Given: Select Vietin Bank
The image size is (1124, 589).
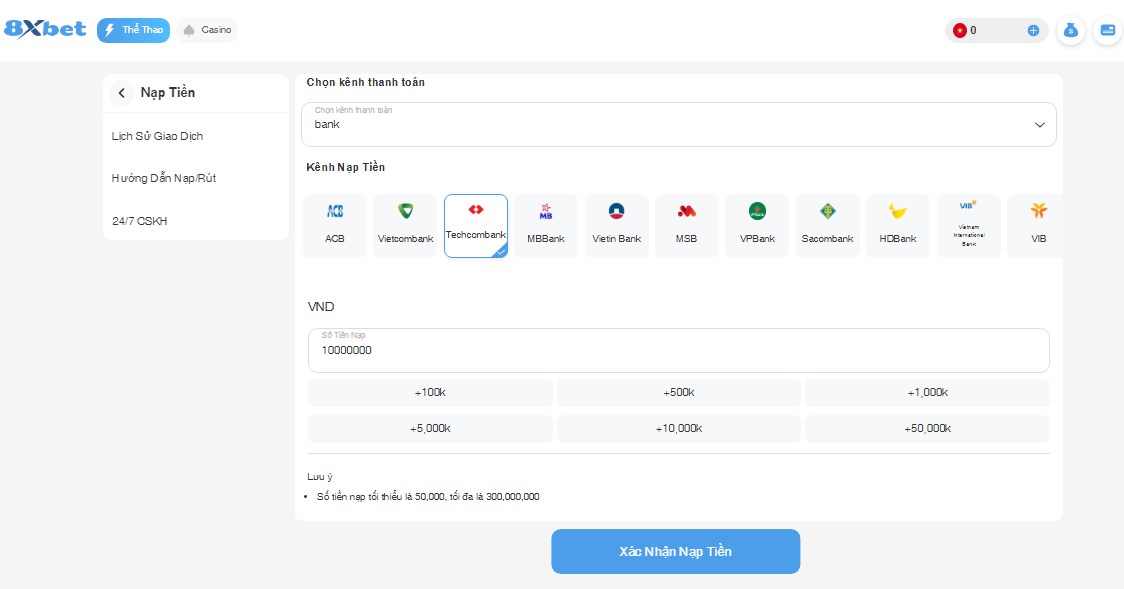Looking at the screenshot, I should coord(616,226).
